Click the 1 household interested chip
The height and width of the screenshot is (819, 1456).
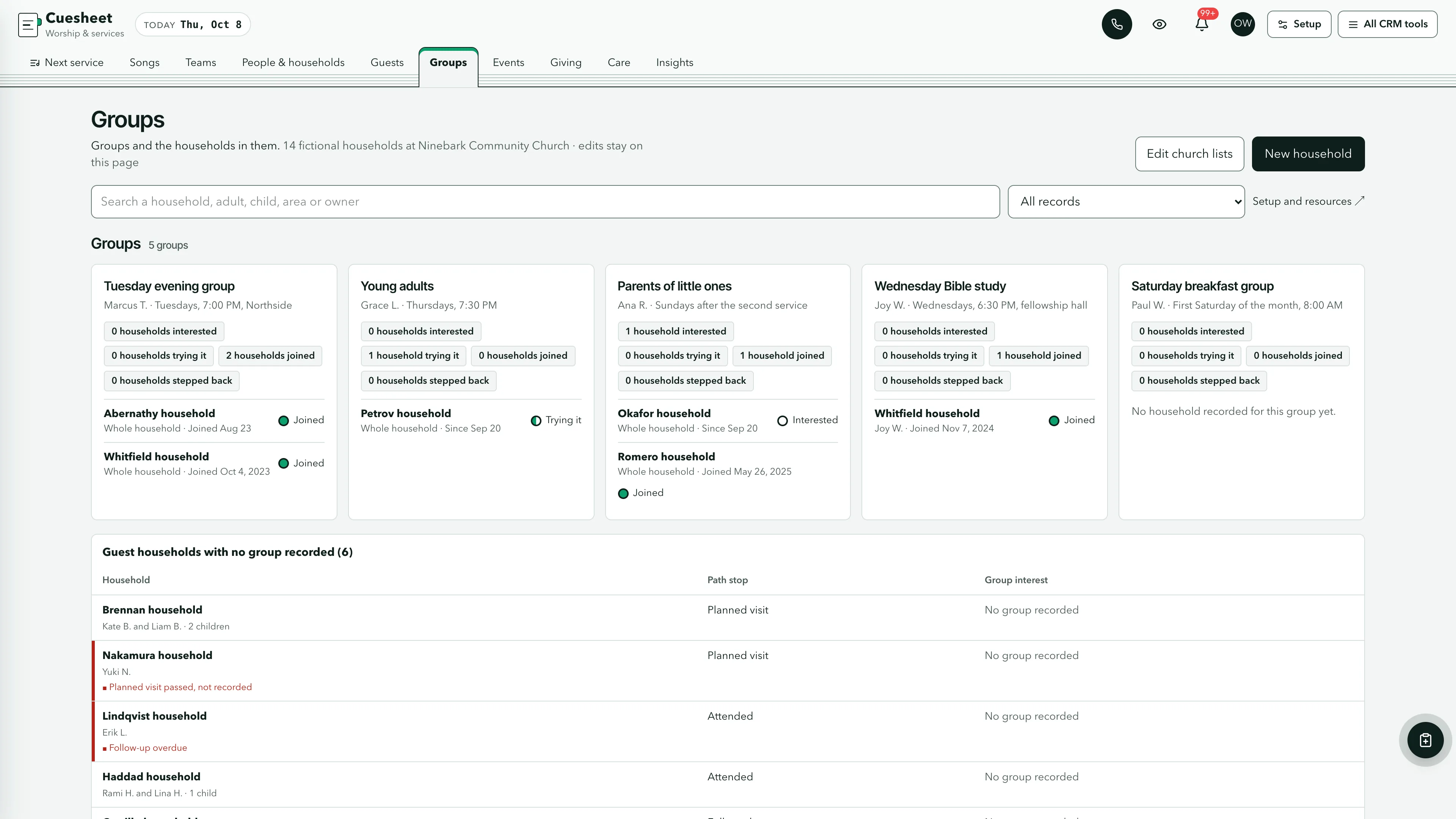[675, 331]
